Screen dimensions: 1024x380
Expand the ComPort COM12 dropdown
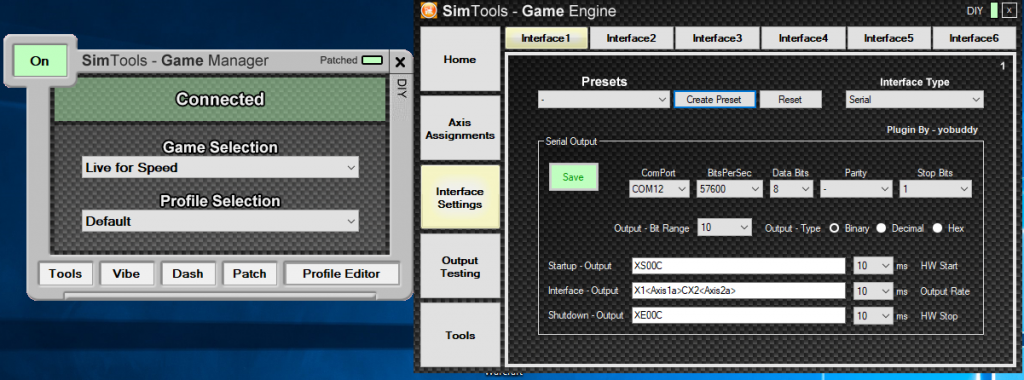pos(659,189)
